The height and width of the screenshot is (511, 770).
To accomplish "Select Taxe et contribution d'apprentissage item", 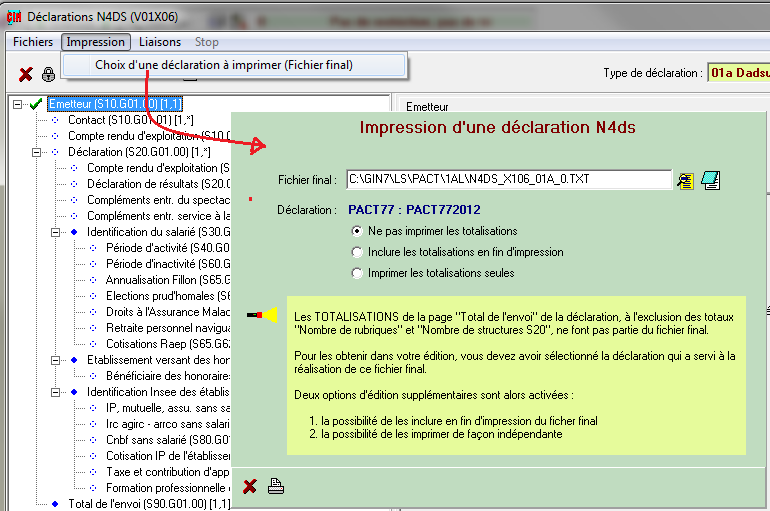I will click(x=168, y=472).
